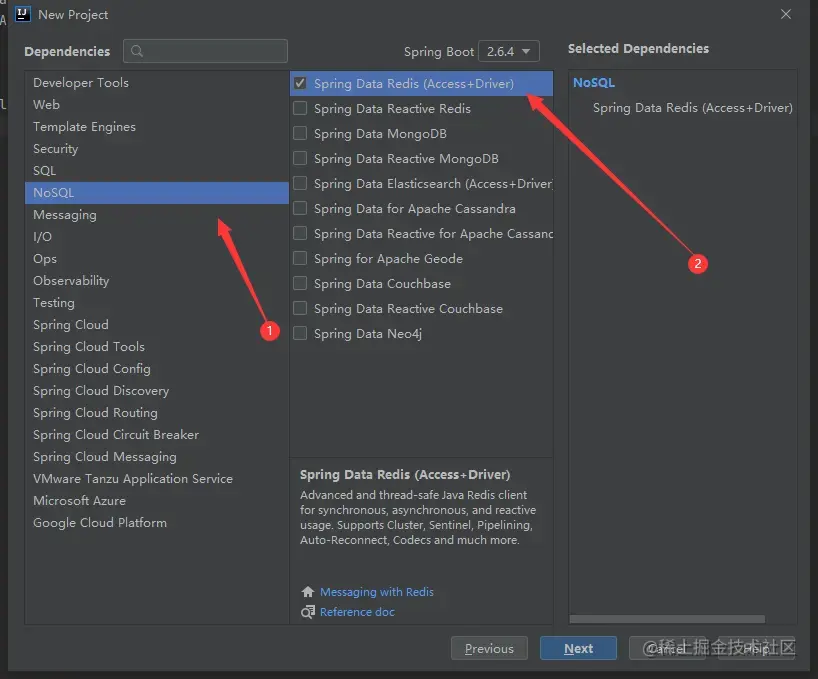This screenshot has width=818, height=679.
Task: Open the Messaging category
Action: click(x=157, y=215)
